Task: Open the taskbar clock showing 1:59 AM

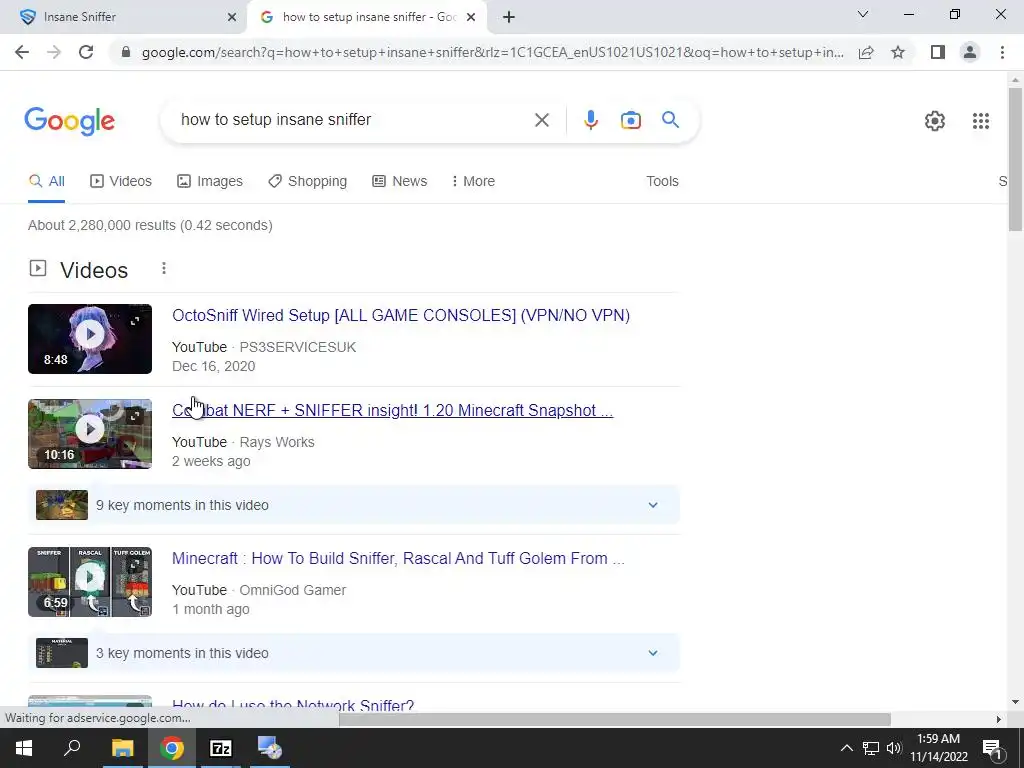Action: (938, 748)
